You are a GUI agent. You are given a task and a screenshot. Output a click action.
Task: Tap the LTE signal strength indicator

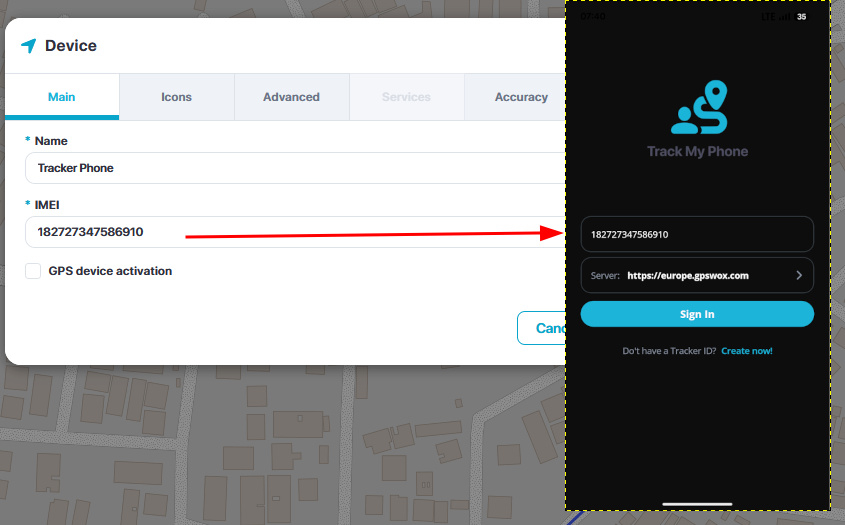[775, 16]
